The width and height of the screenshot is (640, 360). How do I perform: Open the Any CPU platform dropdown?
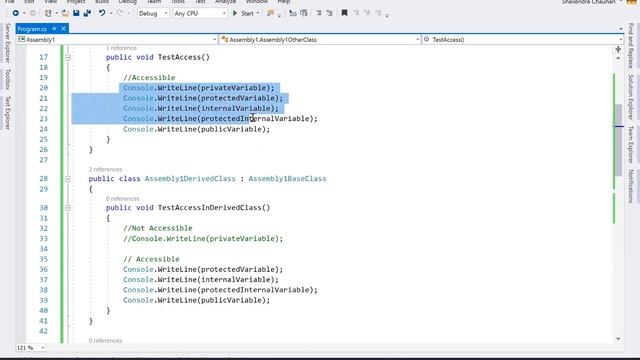coord(200,13)
